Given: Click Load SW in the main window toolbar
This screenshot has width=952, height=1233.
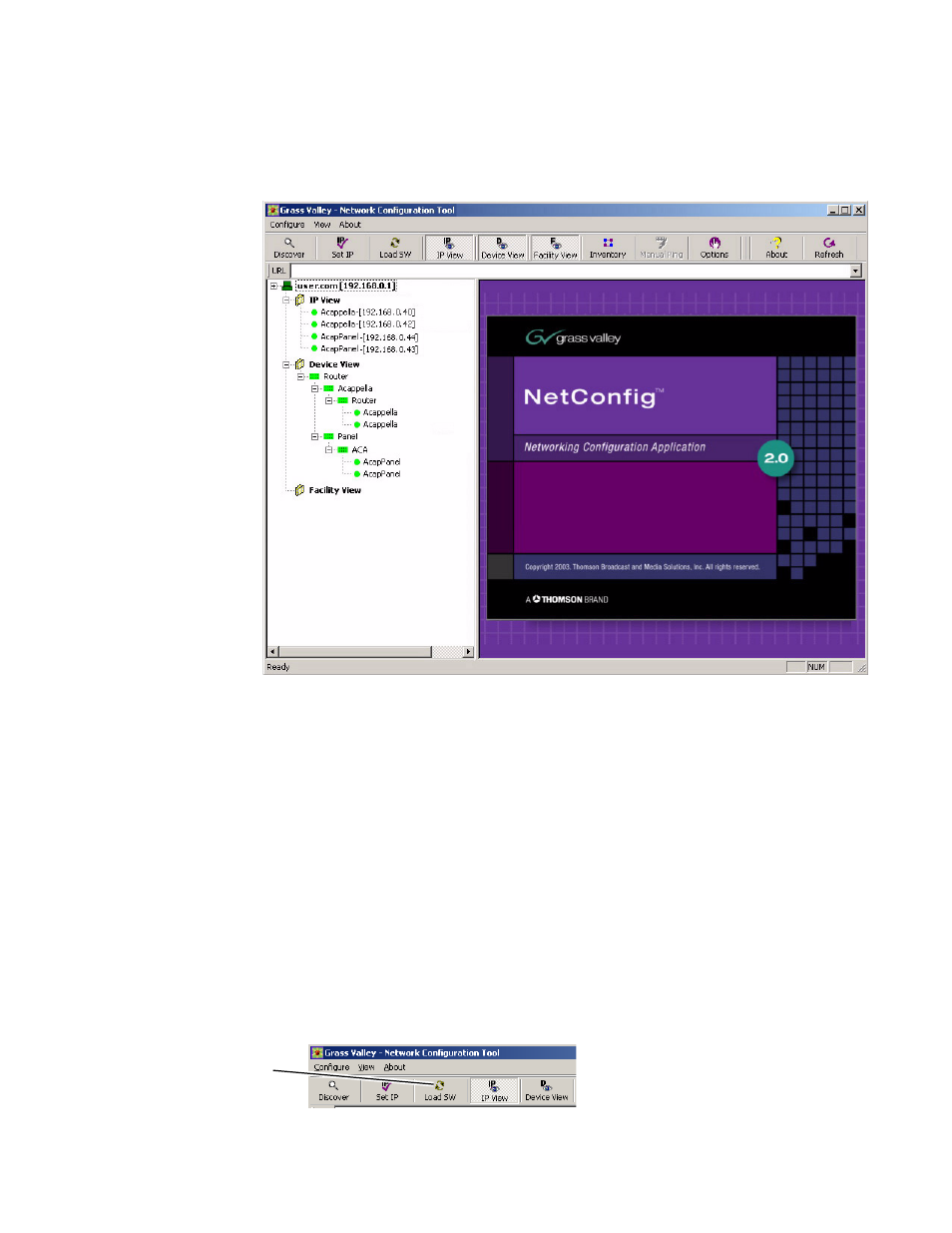Looking at the screenshot, I should (395, 248).
